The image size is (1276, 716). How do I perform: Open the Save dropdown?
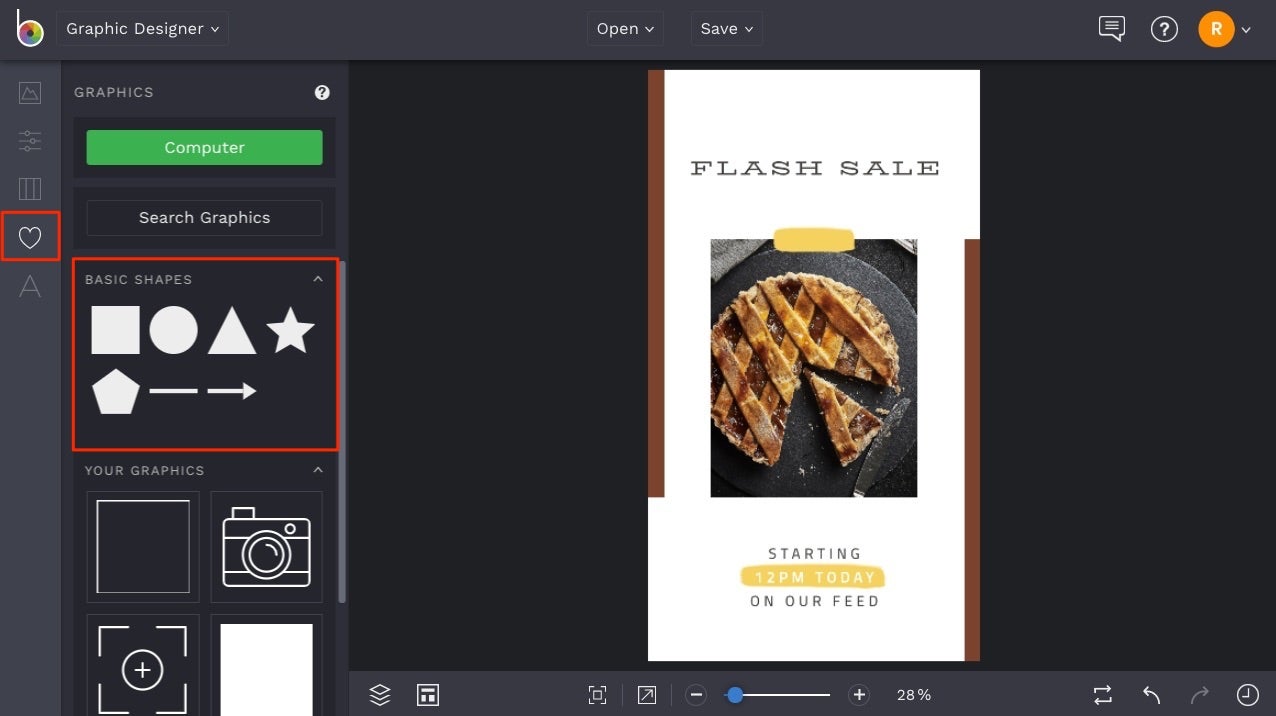(727, 28)
